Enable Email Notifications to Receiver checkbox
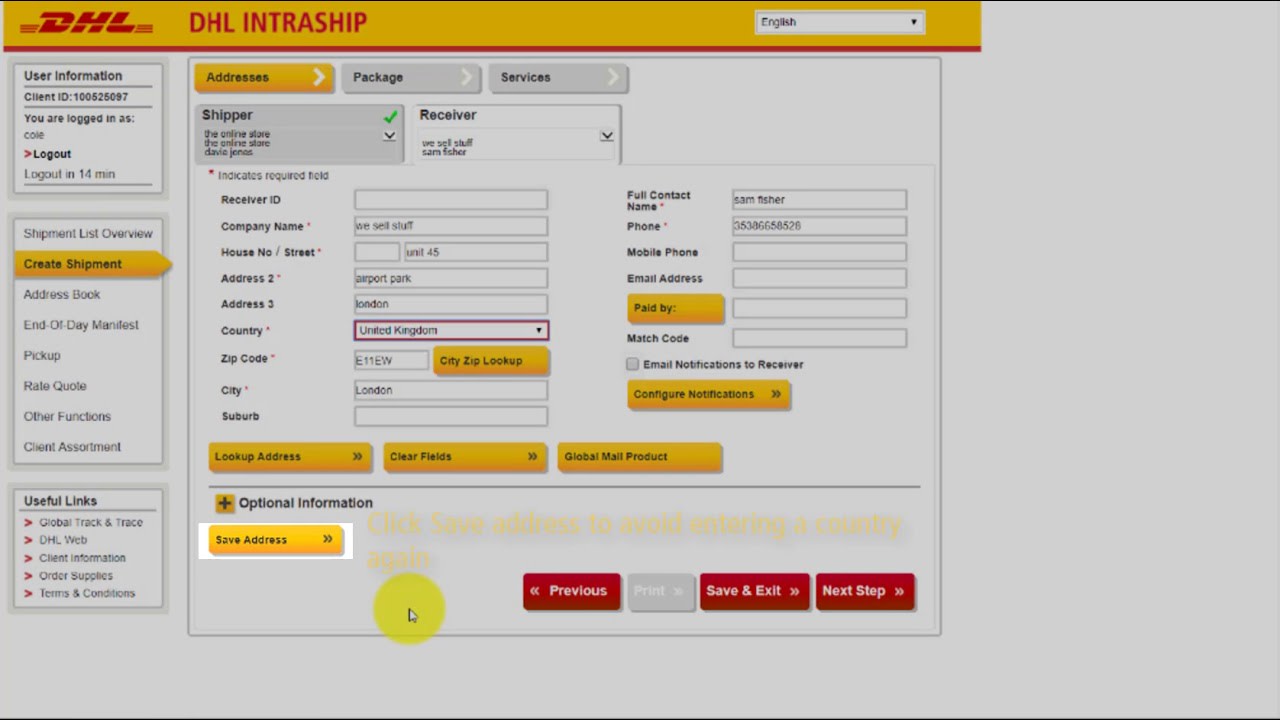The width and height of the screenshot is (1280, 720). (632, 364)
